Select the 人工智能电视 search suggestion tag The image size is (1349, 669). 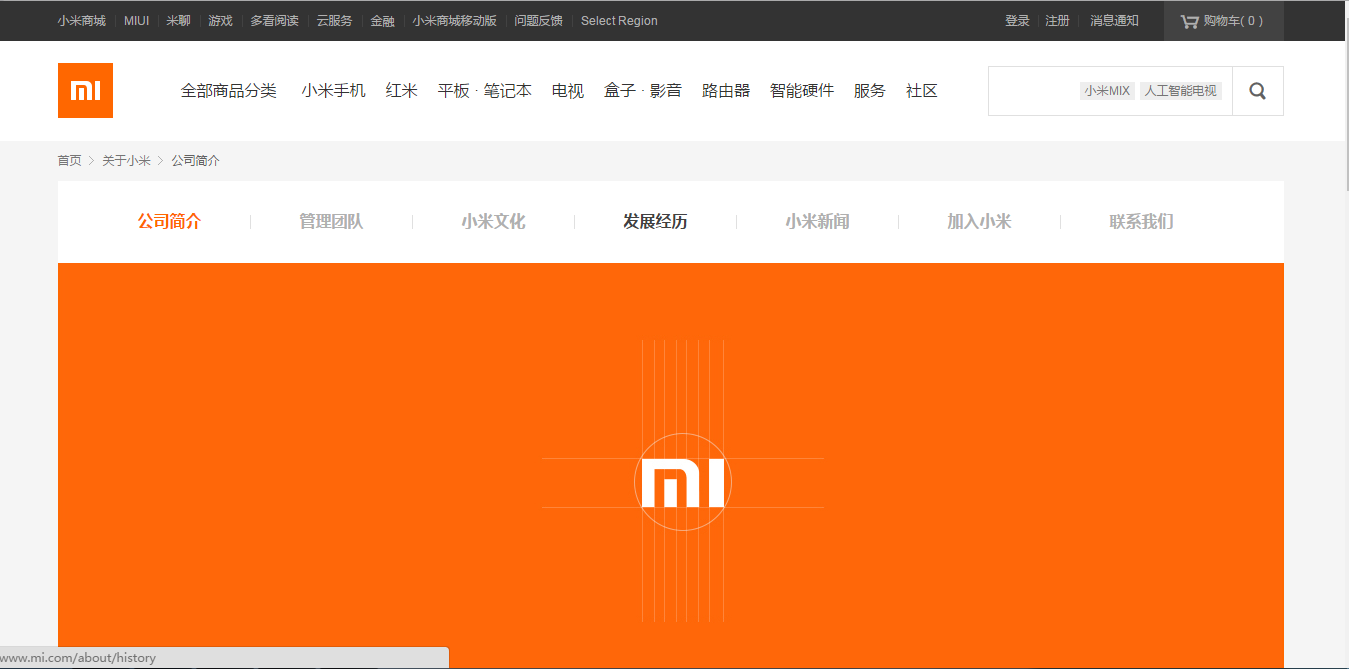coord(1181,91)
